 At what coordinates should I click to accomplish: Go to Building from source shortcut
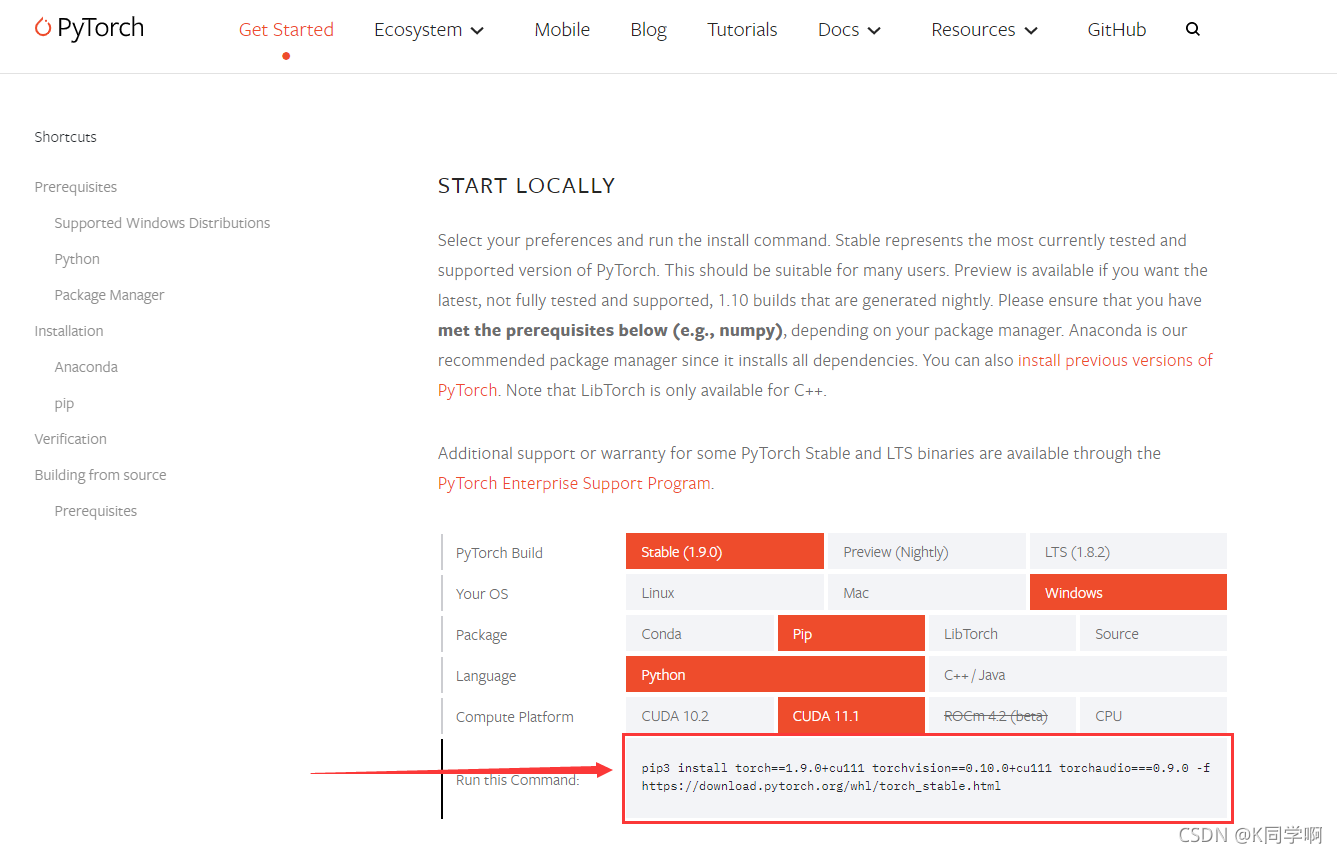coord(100,475)
